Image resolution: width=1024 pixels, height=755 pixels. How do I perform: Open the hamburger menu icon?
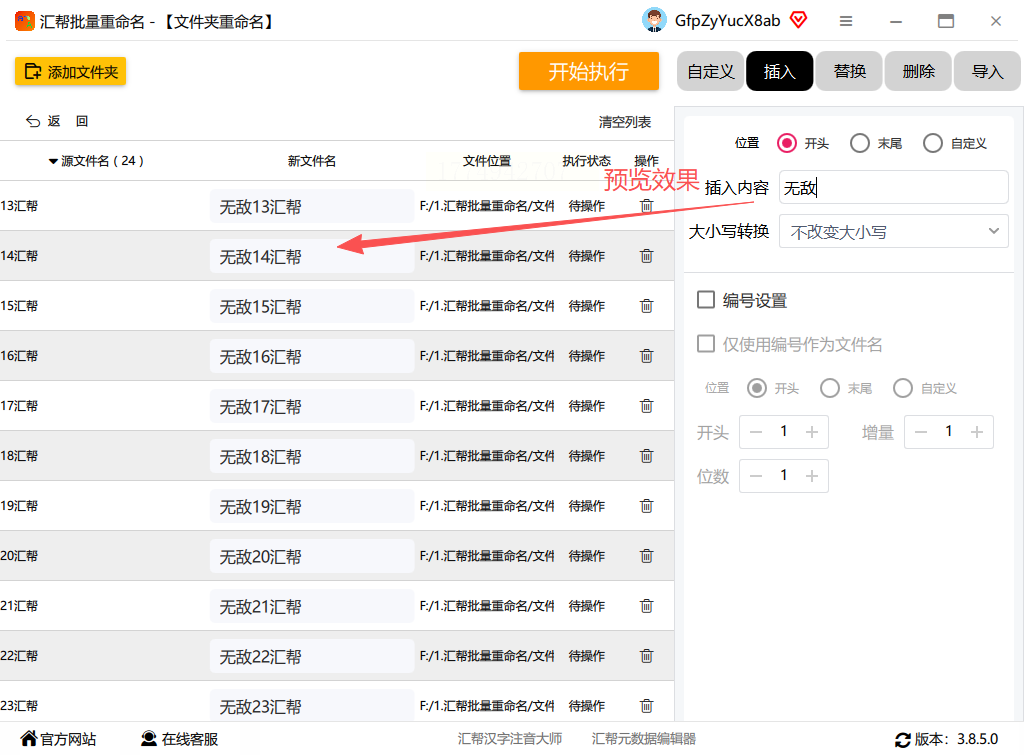pyautogui.click(x=846, y=22)
